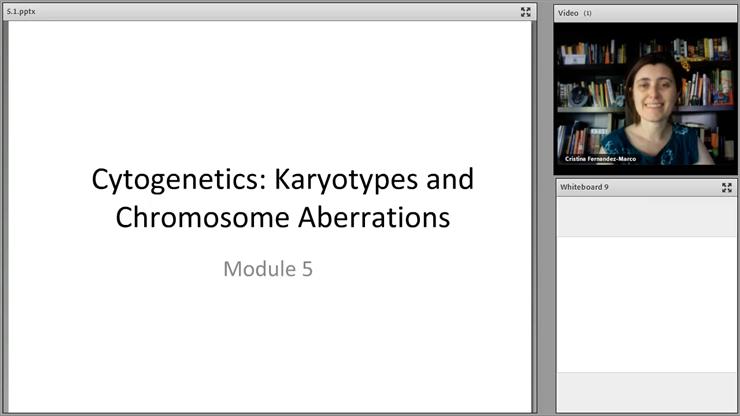This screenshot has height=416, width=740.
Task: Click the gray bottom strip of the whiteboard
Action: 645,392
